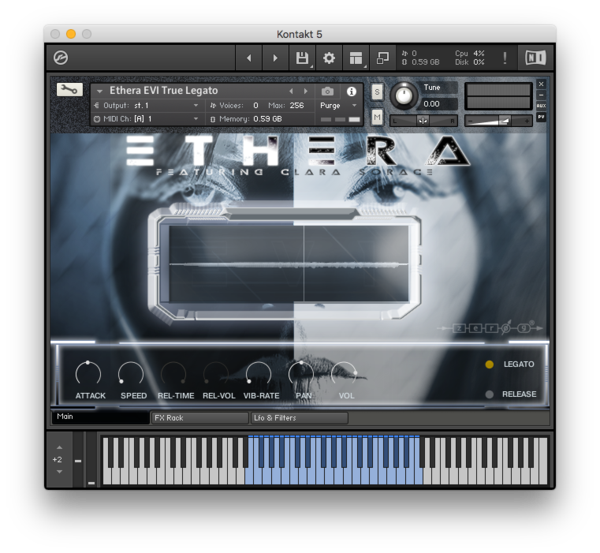Click the Kontakt logo in the top-left corner
The image size is (600, 553).
[60, 58]
